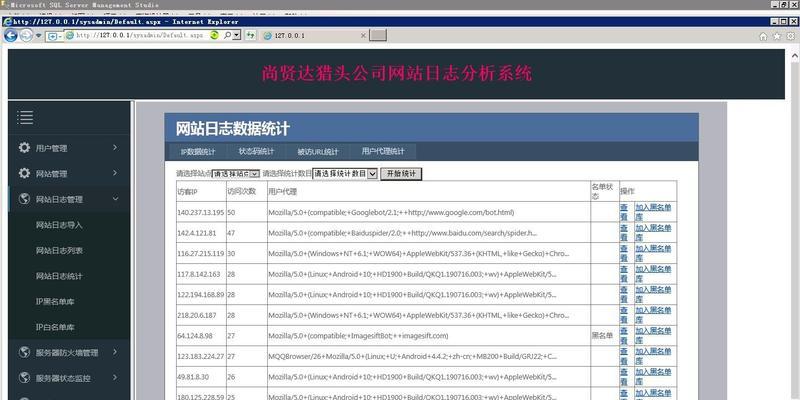Click the 黑名单 status cell for 64.124.8.98
This screenshot has width=800, height=400.
(x=605, y=336)
